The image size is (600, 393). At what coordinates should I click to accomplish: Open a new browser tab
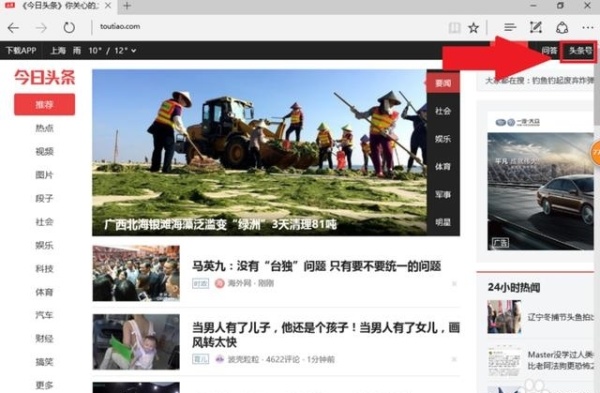pos(127,6)
